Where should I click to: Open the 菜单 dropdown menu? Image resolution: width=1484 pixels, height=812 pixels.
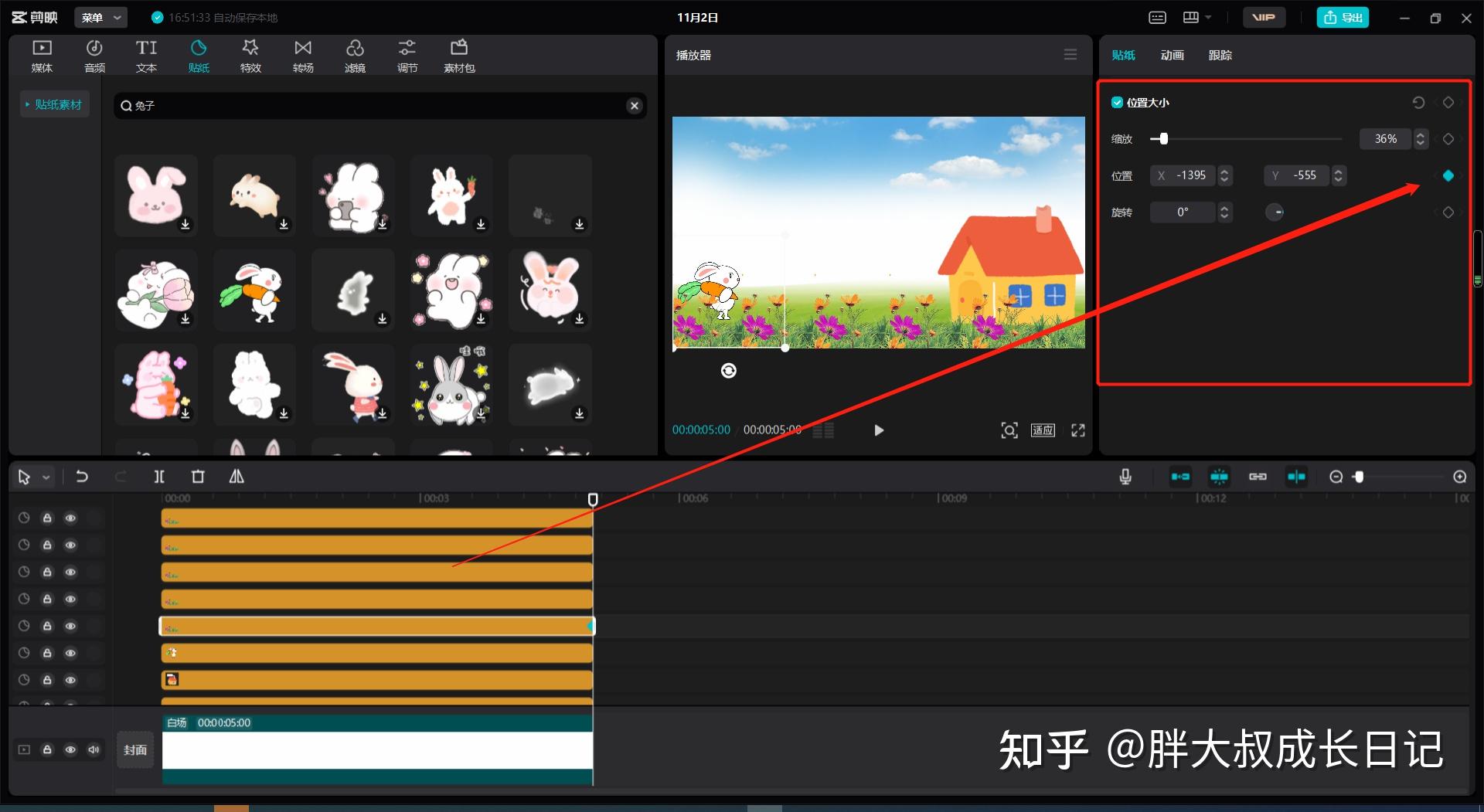point(101,17)
